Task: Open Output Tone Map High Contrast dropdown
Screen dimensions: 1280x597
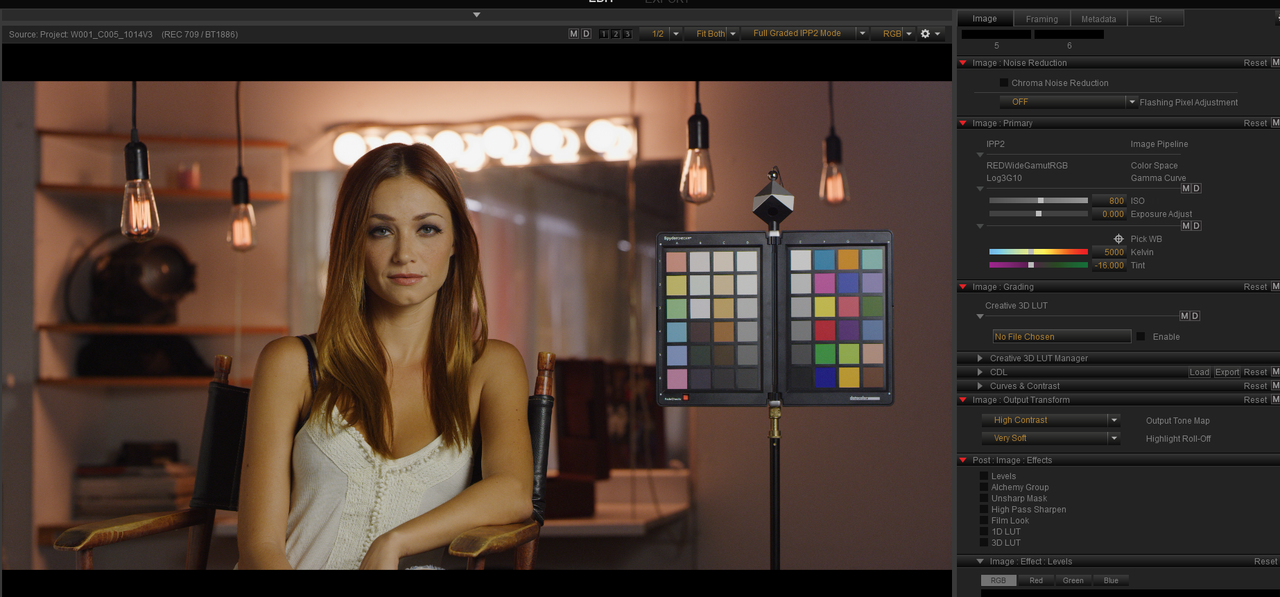Action: (x=1051, y=420)
